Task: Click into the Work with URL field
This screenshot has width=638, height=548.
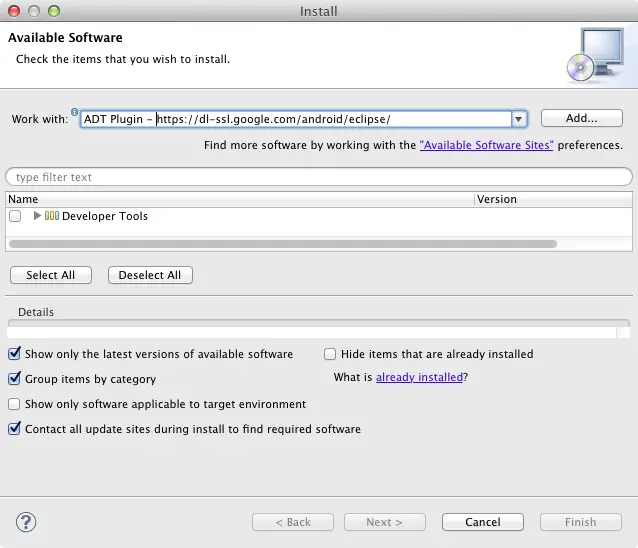Action: (x=296, y=119)
